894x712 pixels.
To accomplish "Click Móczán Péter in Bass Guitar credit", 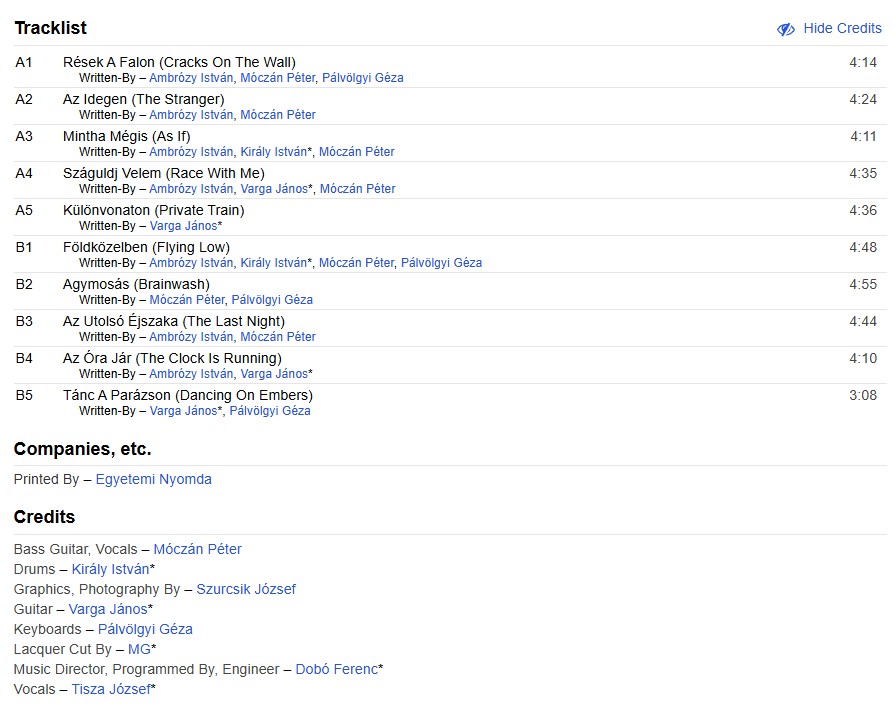I will pos(197,549).
